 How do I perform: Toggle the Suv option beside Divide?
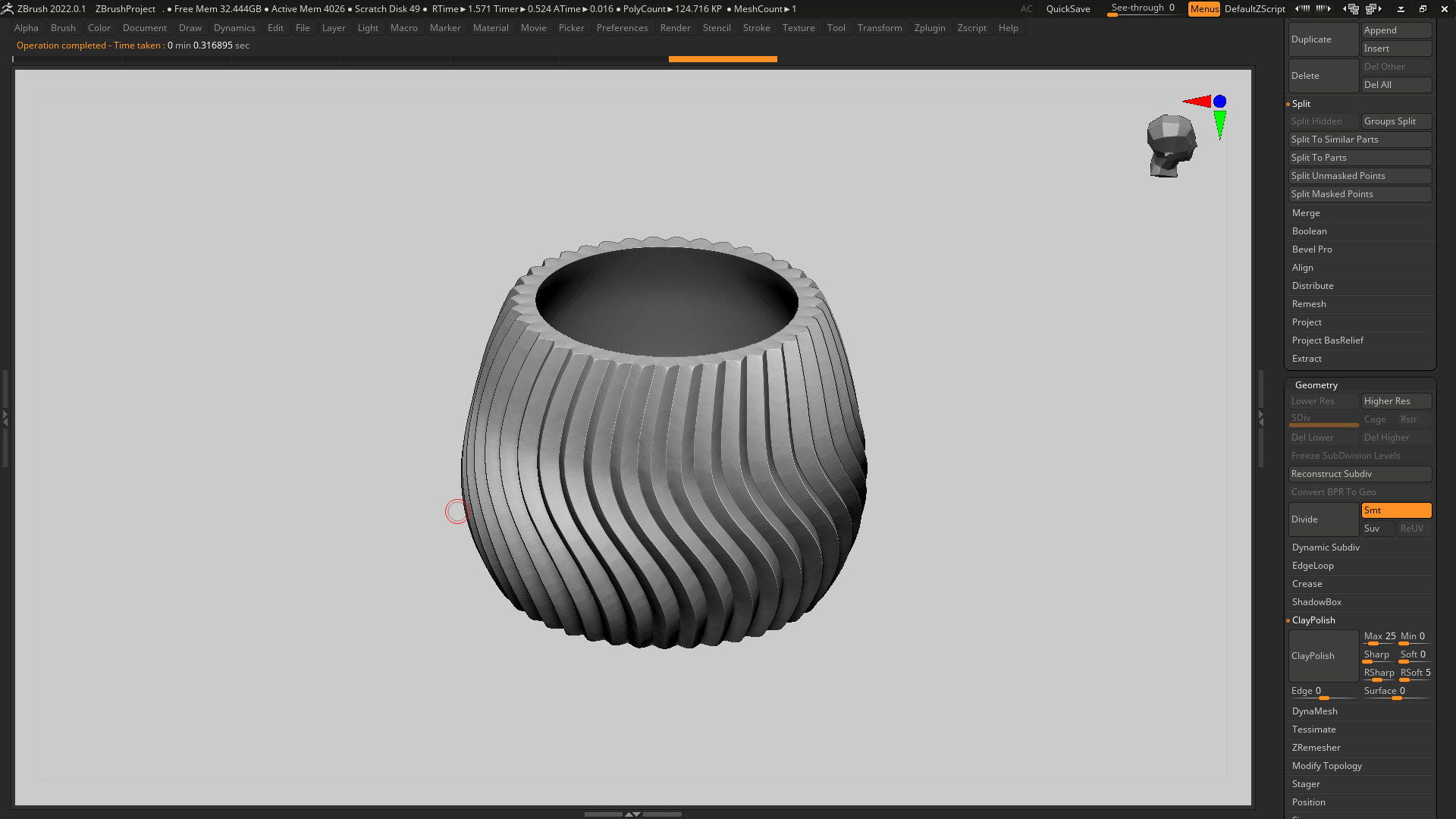click(x=1378, y=529)
